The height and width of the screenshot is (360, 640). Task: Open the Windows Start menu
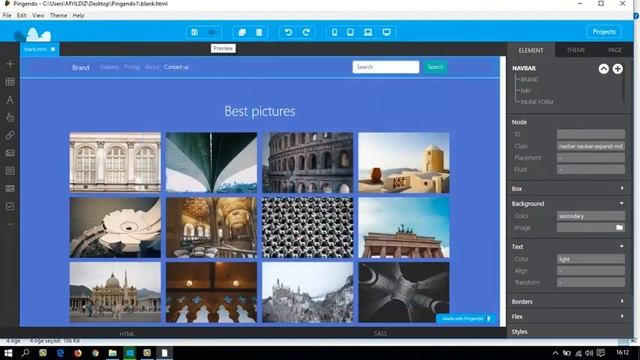point(8,353)
